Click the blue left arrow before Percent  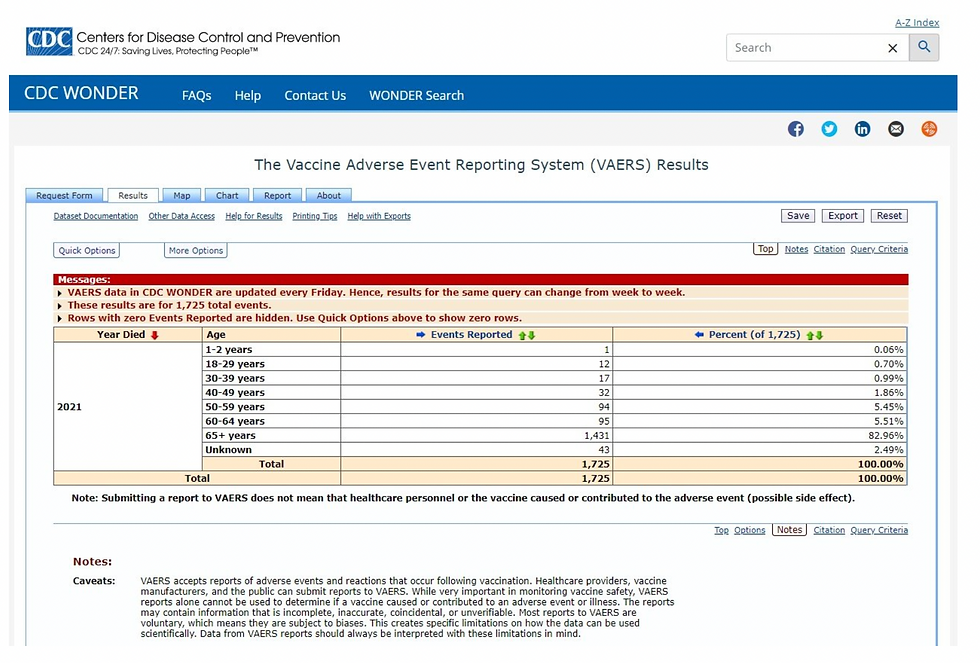pos(699,335)
